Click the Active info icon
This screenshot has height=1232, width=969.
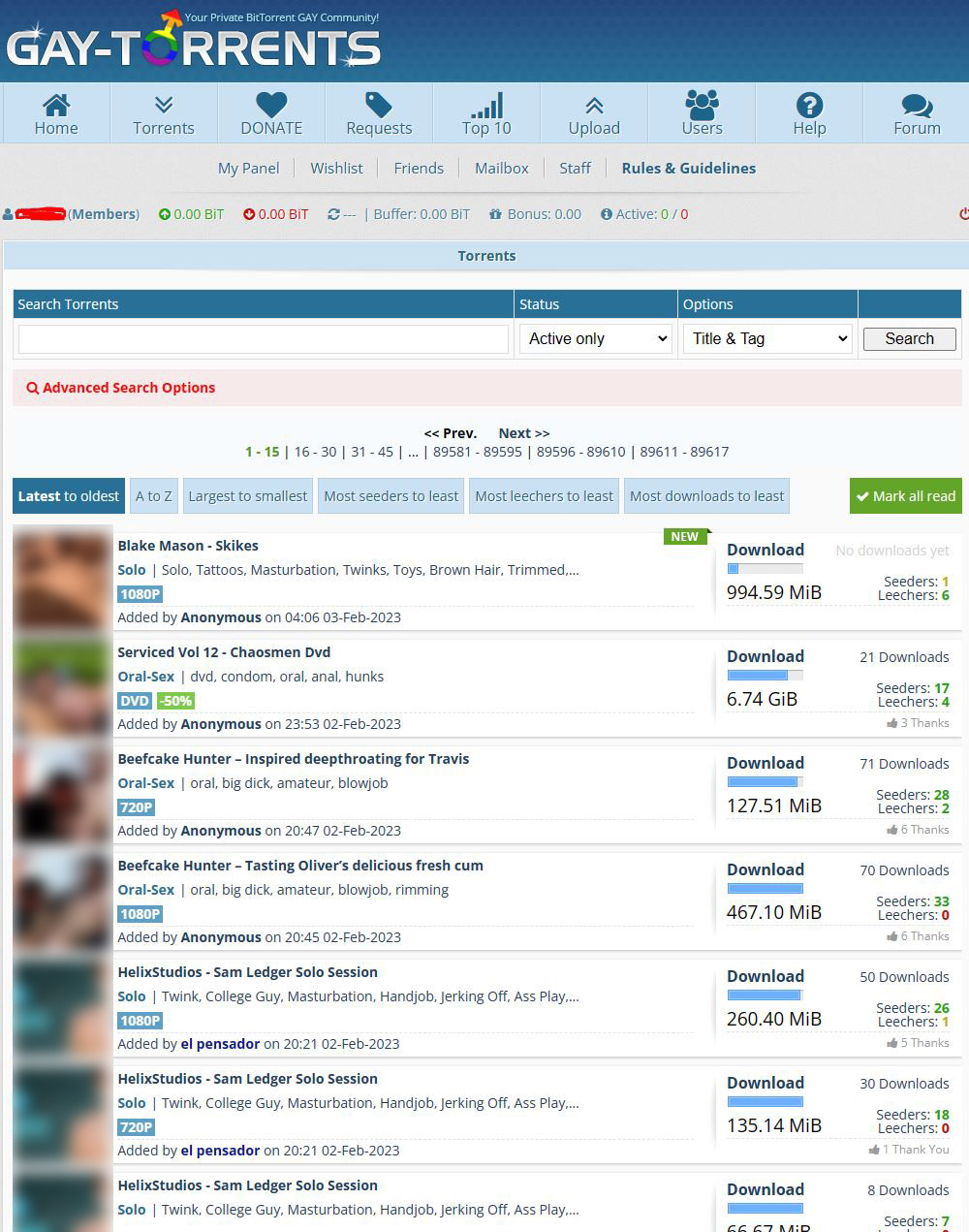pos(607,214)
